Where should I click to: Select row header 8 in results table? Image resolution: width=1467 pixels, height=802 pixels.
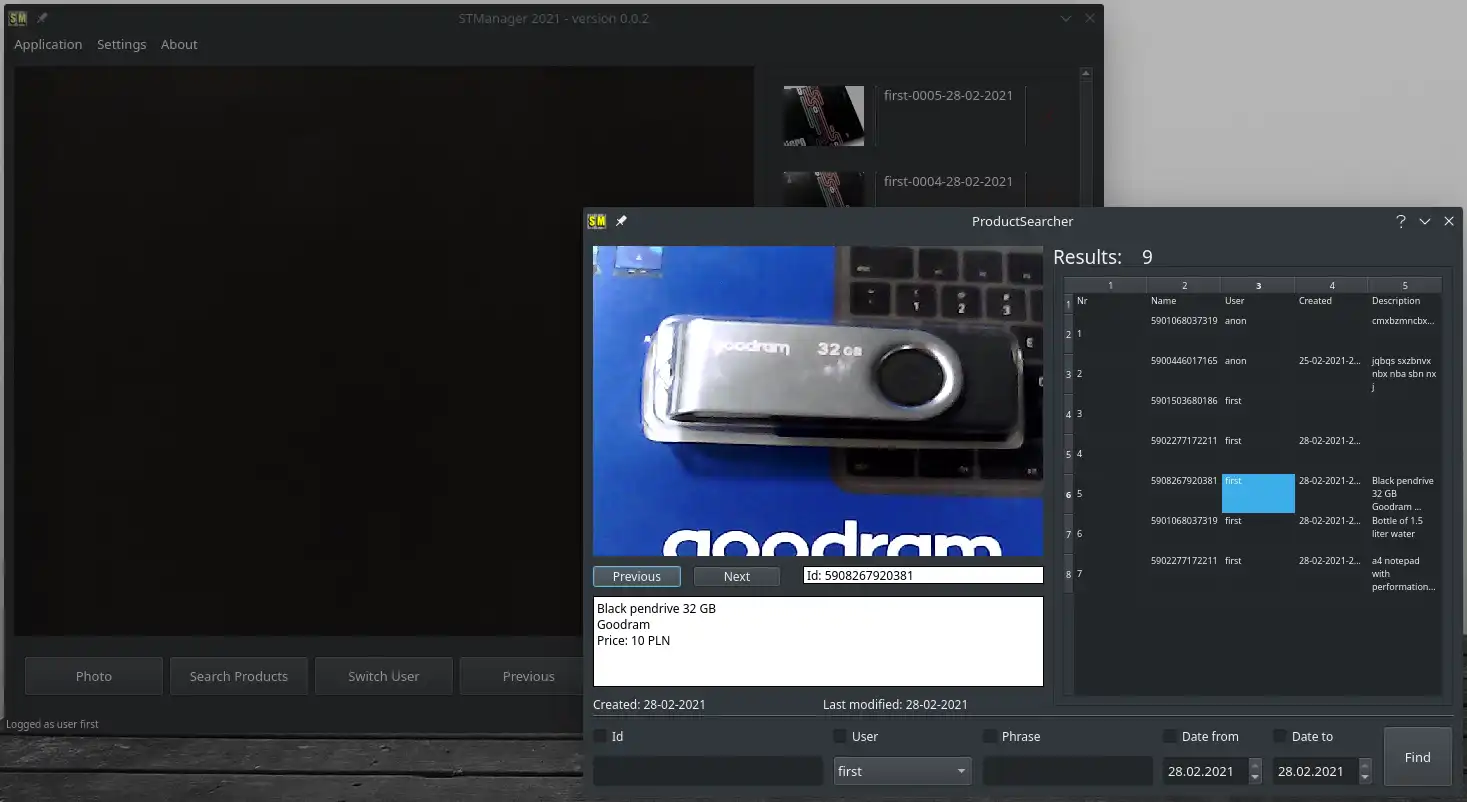pyautogui.click(x=1068, y=574)
